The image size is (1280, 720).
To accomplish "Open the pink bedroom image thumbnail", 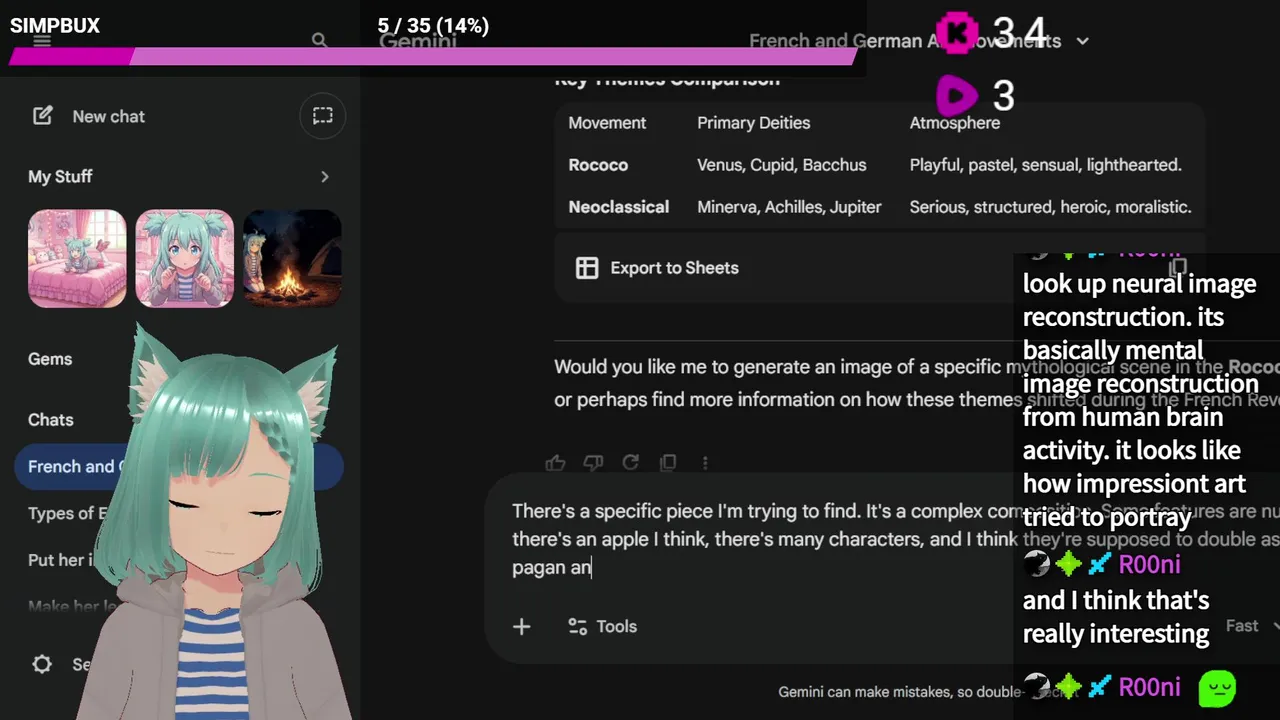I will (x=77, y=258).
